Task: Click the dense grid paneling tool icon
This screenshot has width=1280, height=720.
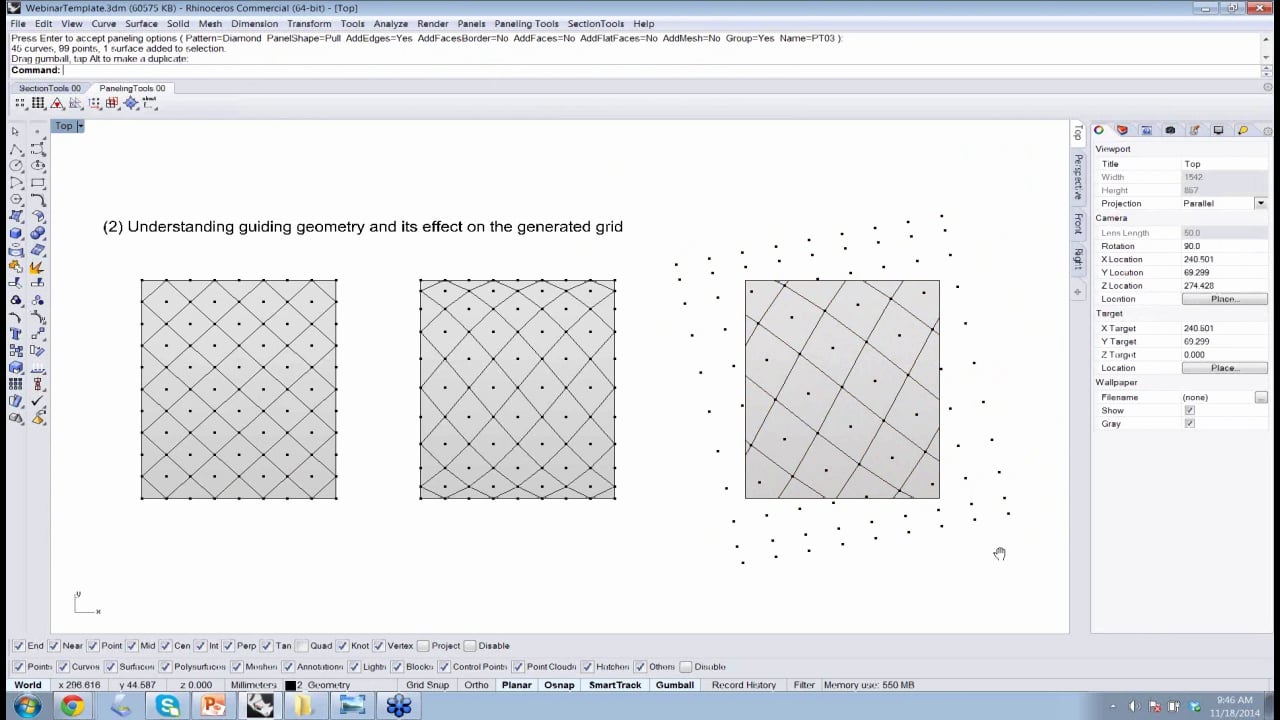Action: click(x=38, y=103)
